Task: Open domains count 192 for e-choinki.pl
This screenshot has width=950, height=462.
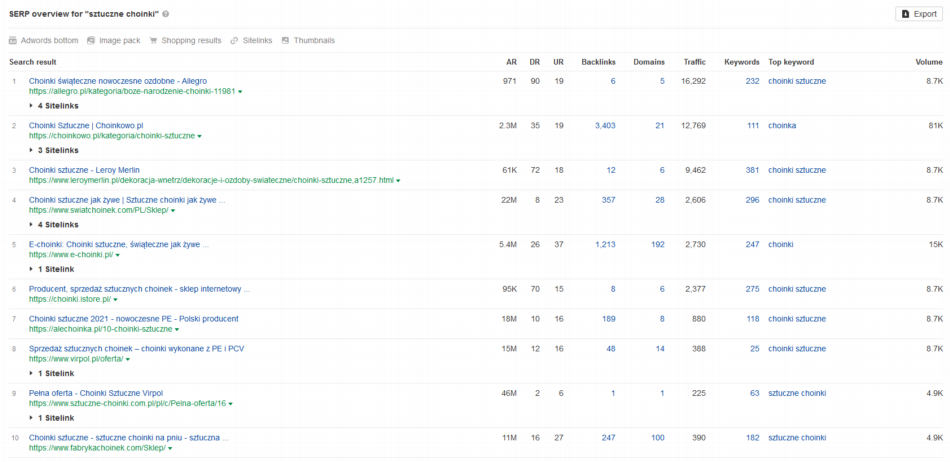Action: point(656,244)
